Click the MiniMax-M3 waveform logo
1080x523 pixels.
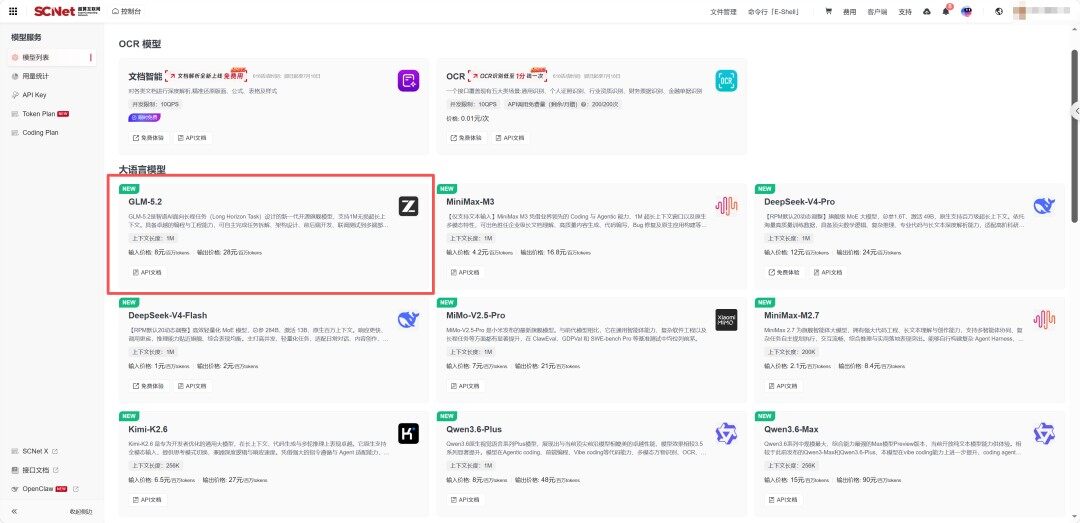[x=726, y=206]
